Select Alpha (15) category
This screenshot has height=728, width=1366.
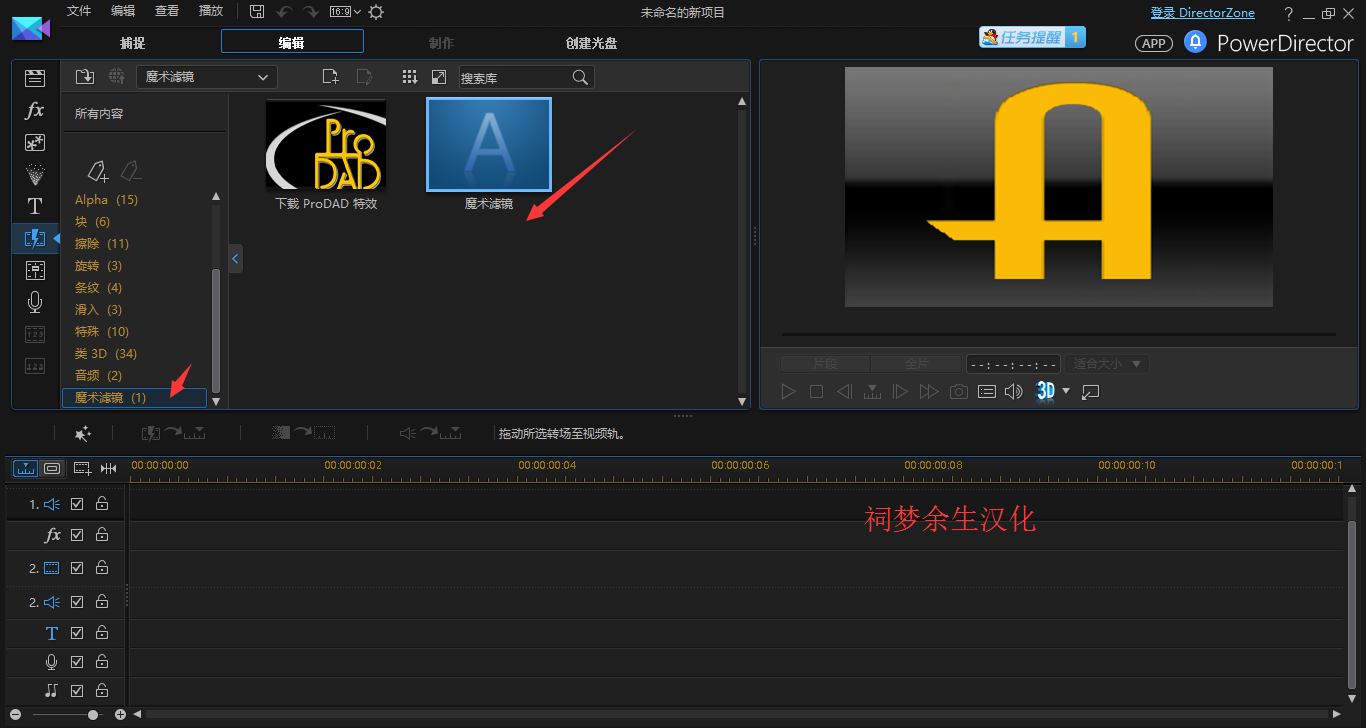[x=107, y=200]
